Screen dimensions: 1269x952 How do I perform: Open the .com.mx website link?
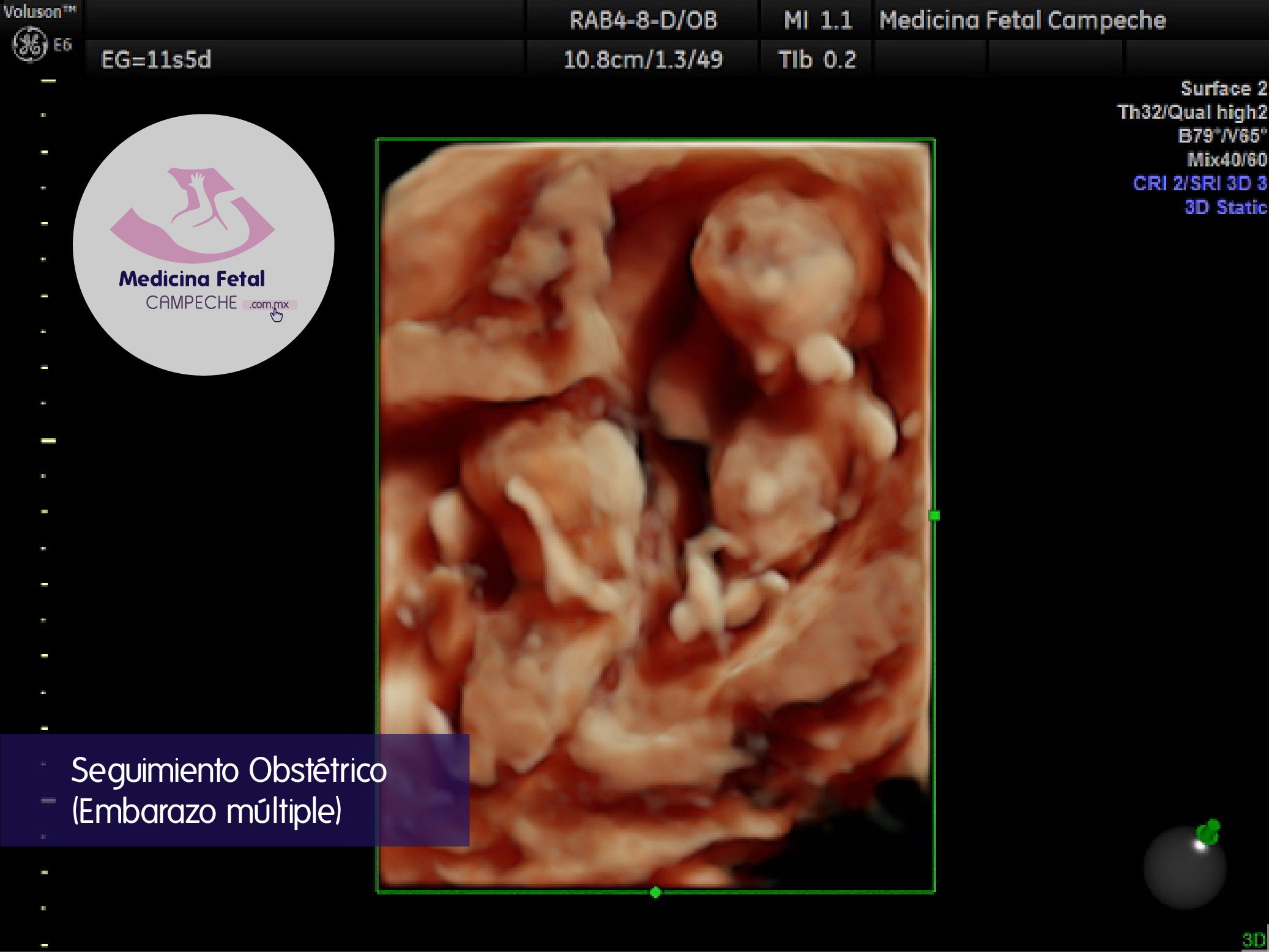[269, 304]
